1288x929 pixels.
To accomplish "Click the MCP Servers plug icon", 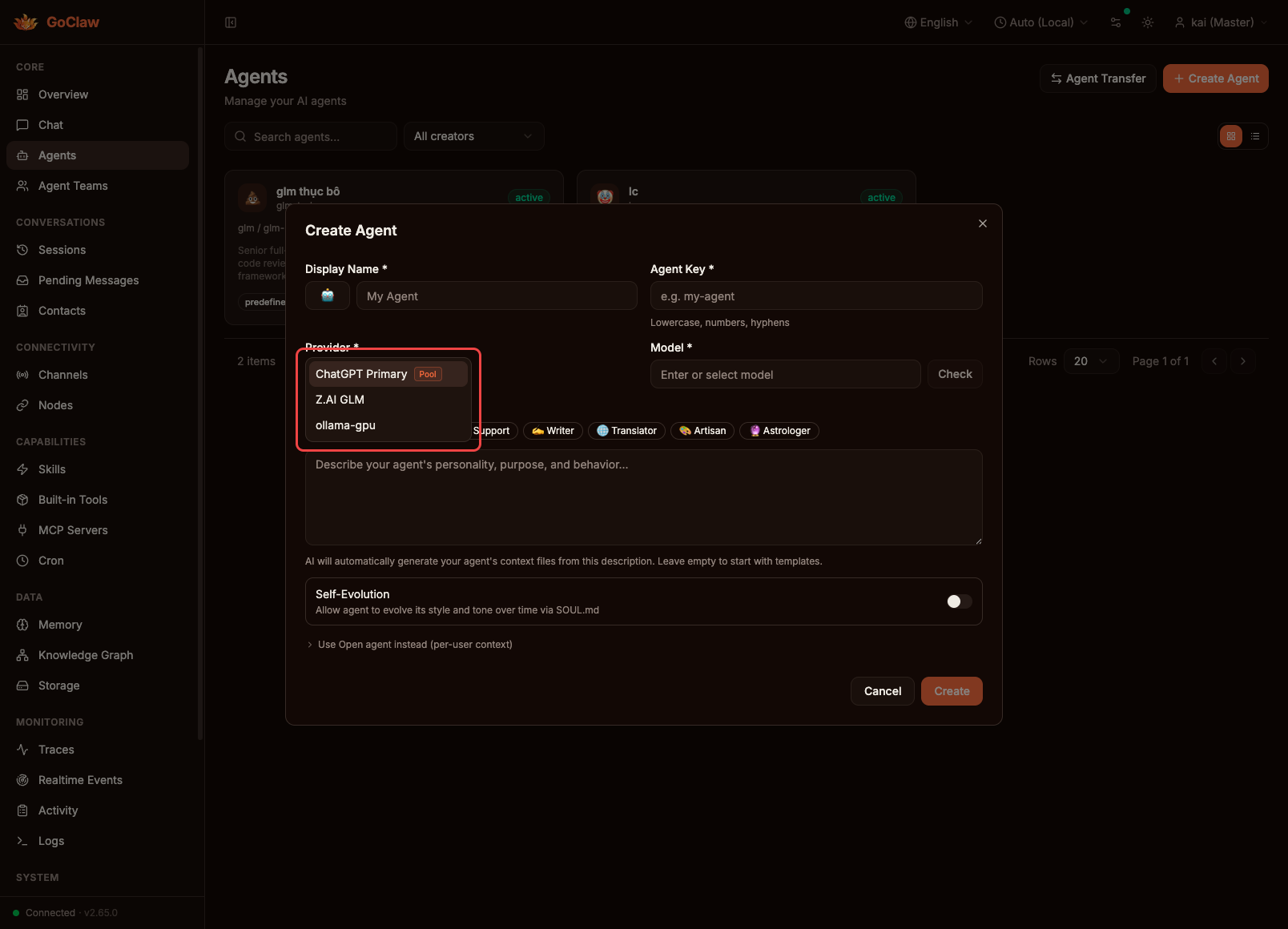I will (22, 530).
